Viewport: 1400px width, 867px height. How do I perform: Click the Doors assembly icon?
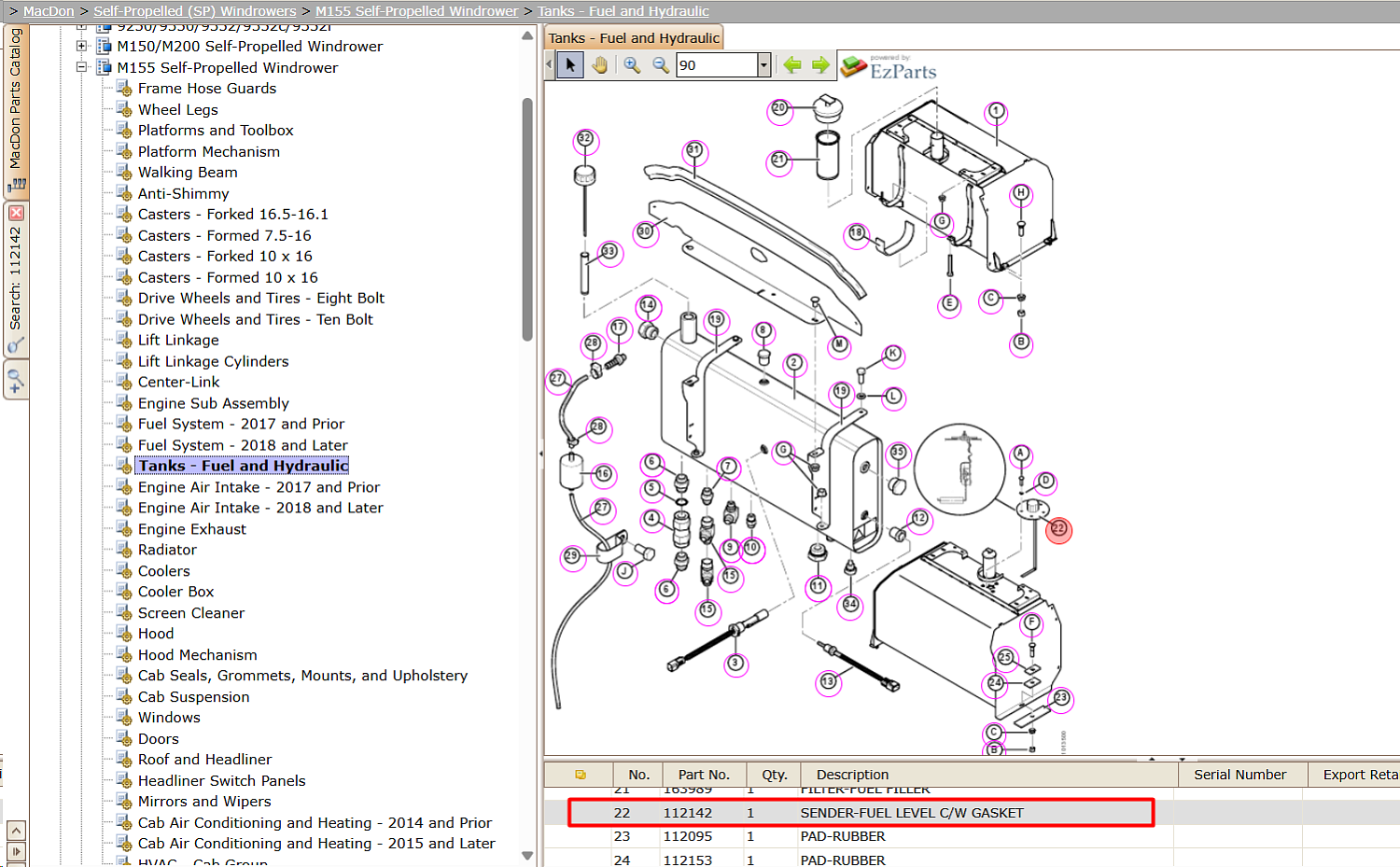[124, 739]
